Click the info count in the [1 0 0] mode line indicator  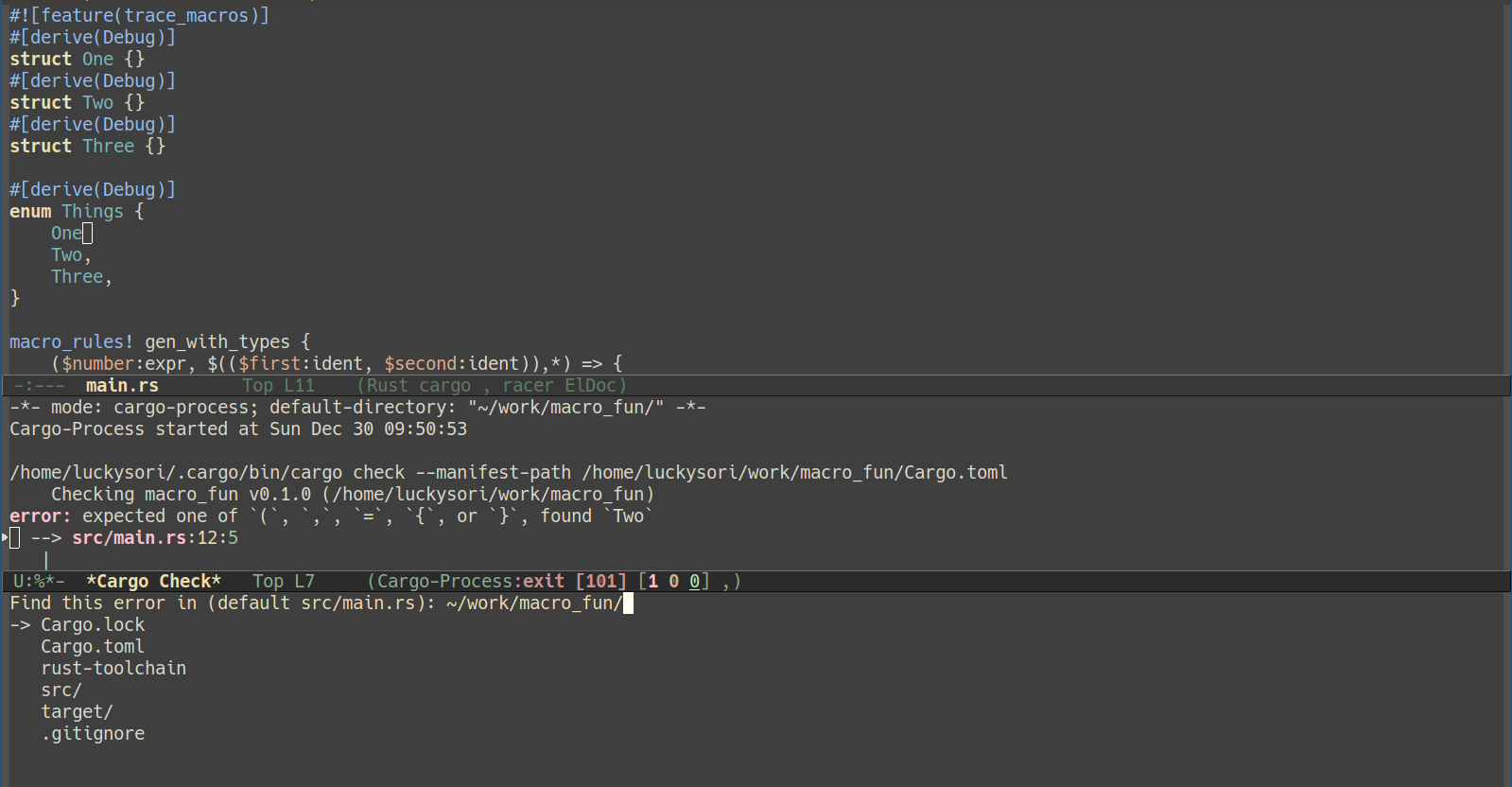(x=695, y=582)
